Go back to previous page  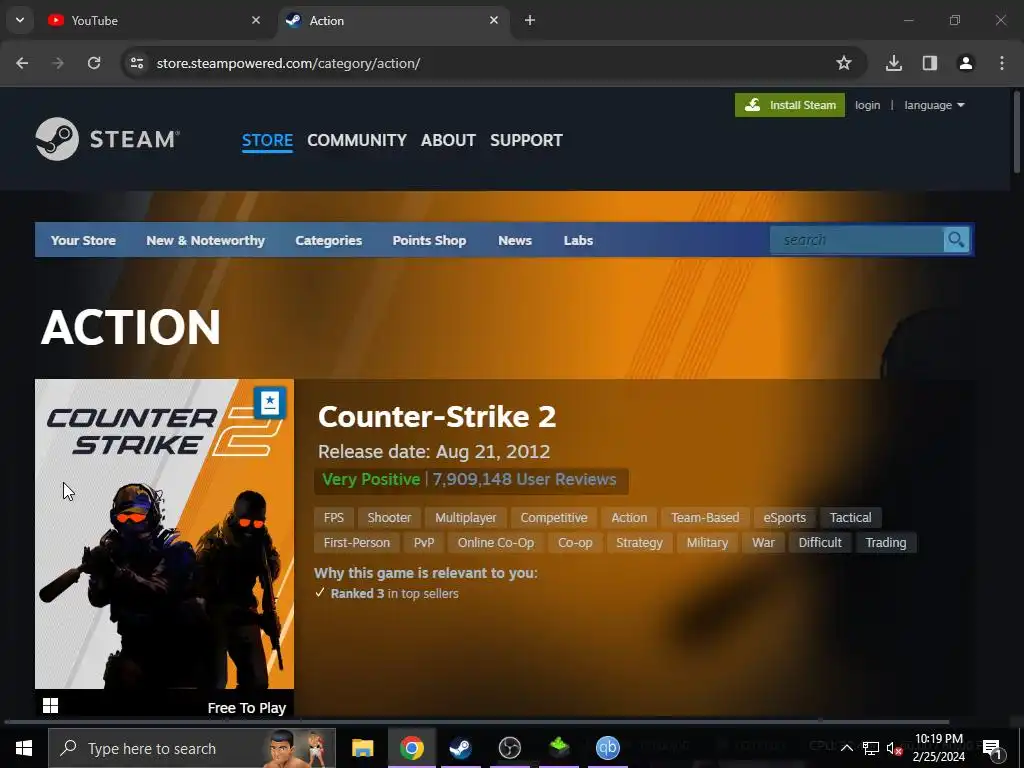coord(22,63)
